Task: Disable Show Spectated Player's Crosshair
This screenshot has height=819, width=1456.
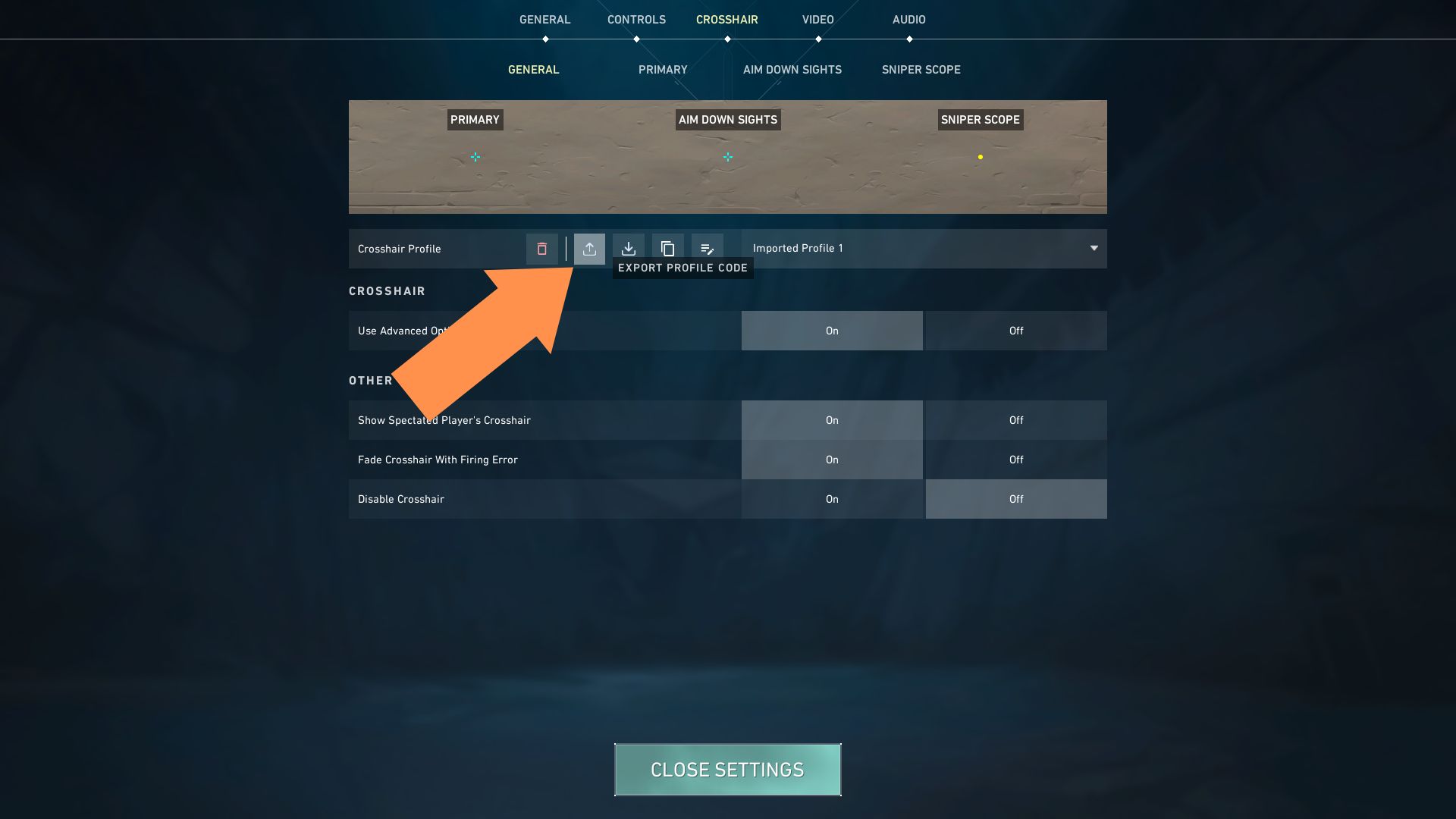Action: click(x=1015, y=420)
